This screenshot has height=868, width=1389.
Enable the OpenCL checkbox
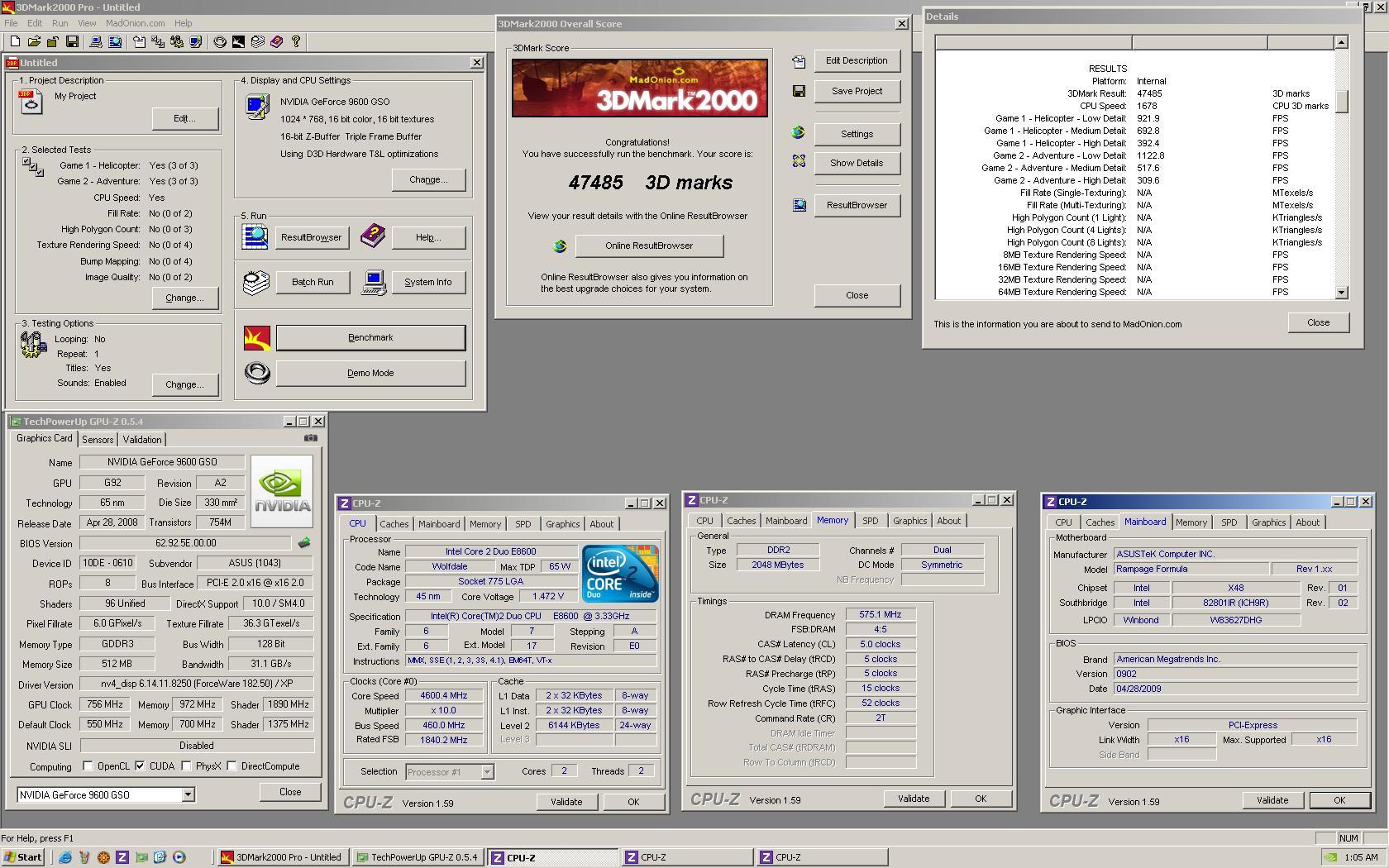click(x=88, y=766)
